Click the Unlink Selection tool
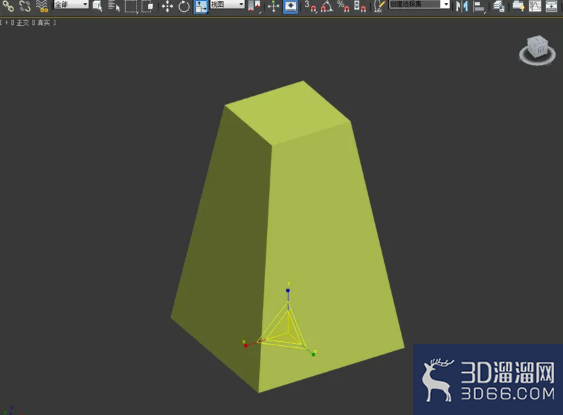Screen dimensions: 563x415 (25, 6)
